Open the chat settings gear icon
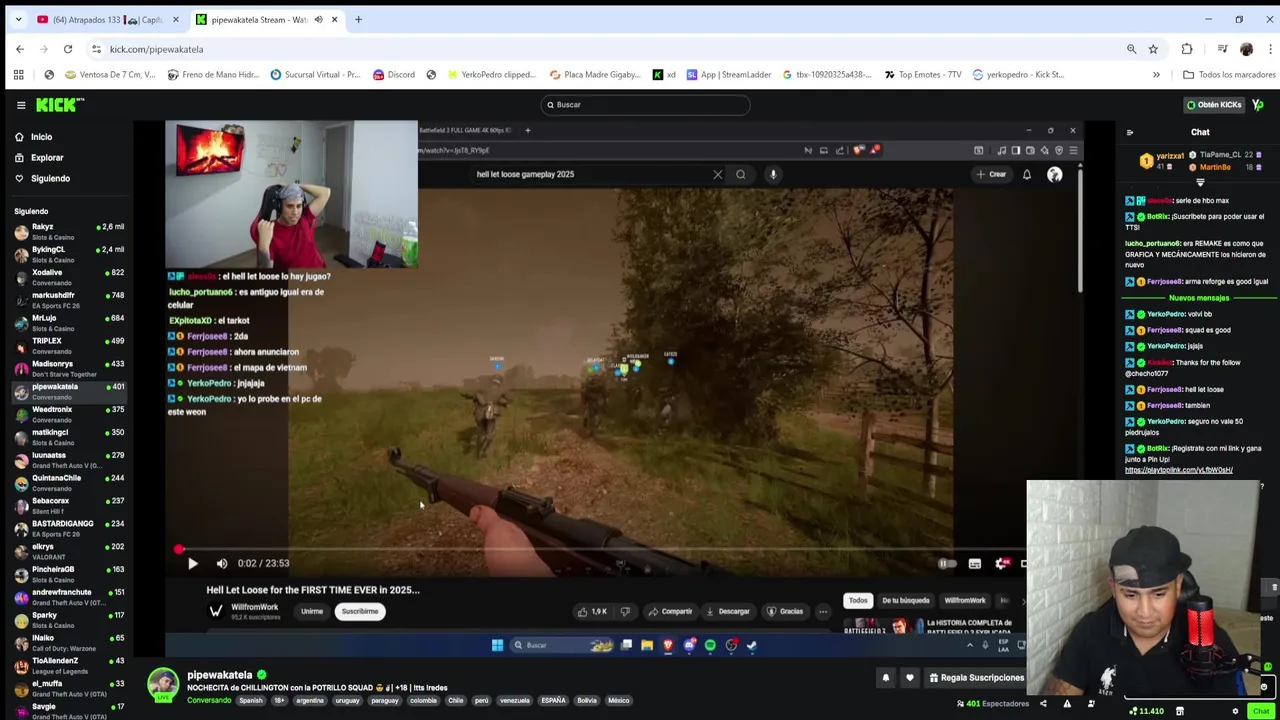 pos(1235,711)
